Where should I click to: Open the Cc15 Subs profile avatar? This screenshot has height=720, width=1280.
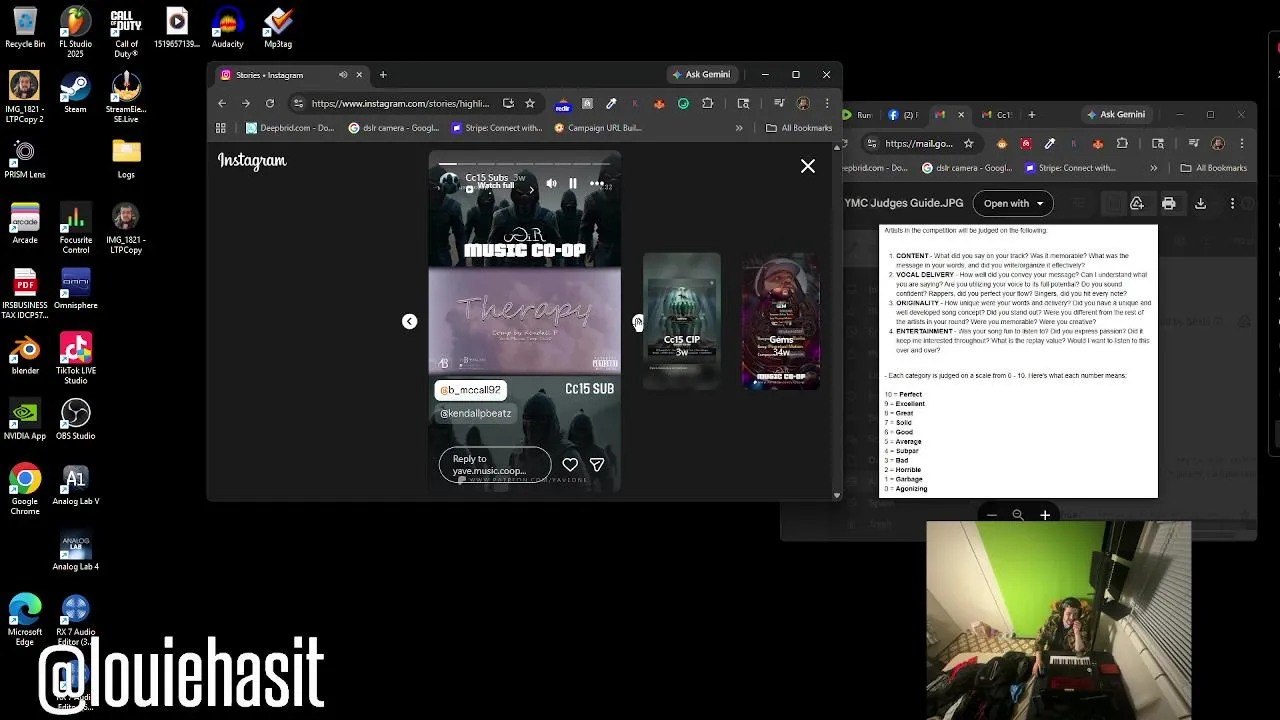449,182
